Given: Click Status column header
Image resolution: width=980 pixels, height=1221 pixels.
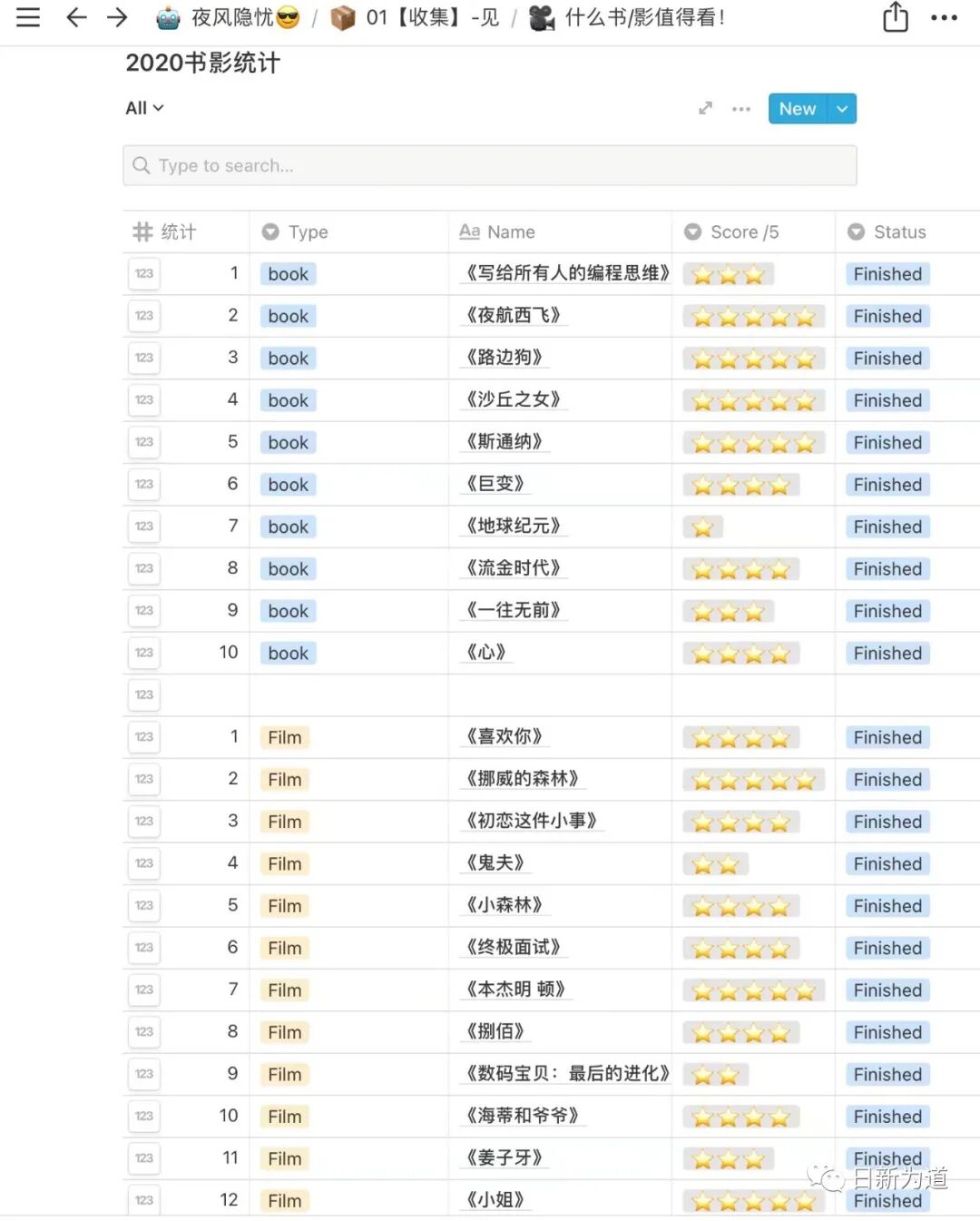Looking at the screenshot, I should 907,231.
